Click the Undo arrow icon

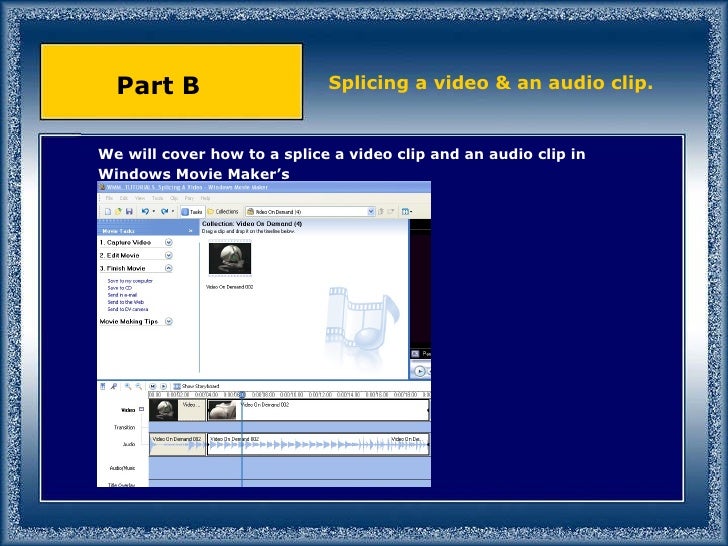[x=145, y=212]
